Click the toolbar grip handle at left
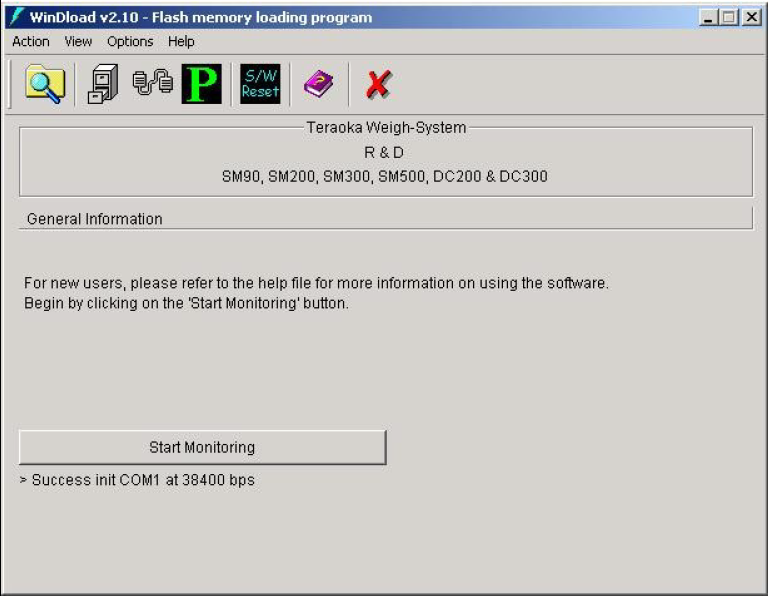 [x=10, y=84]
